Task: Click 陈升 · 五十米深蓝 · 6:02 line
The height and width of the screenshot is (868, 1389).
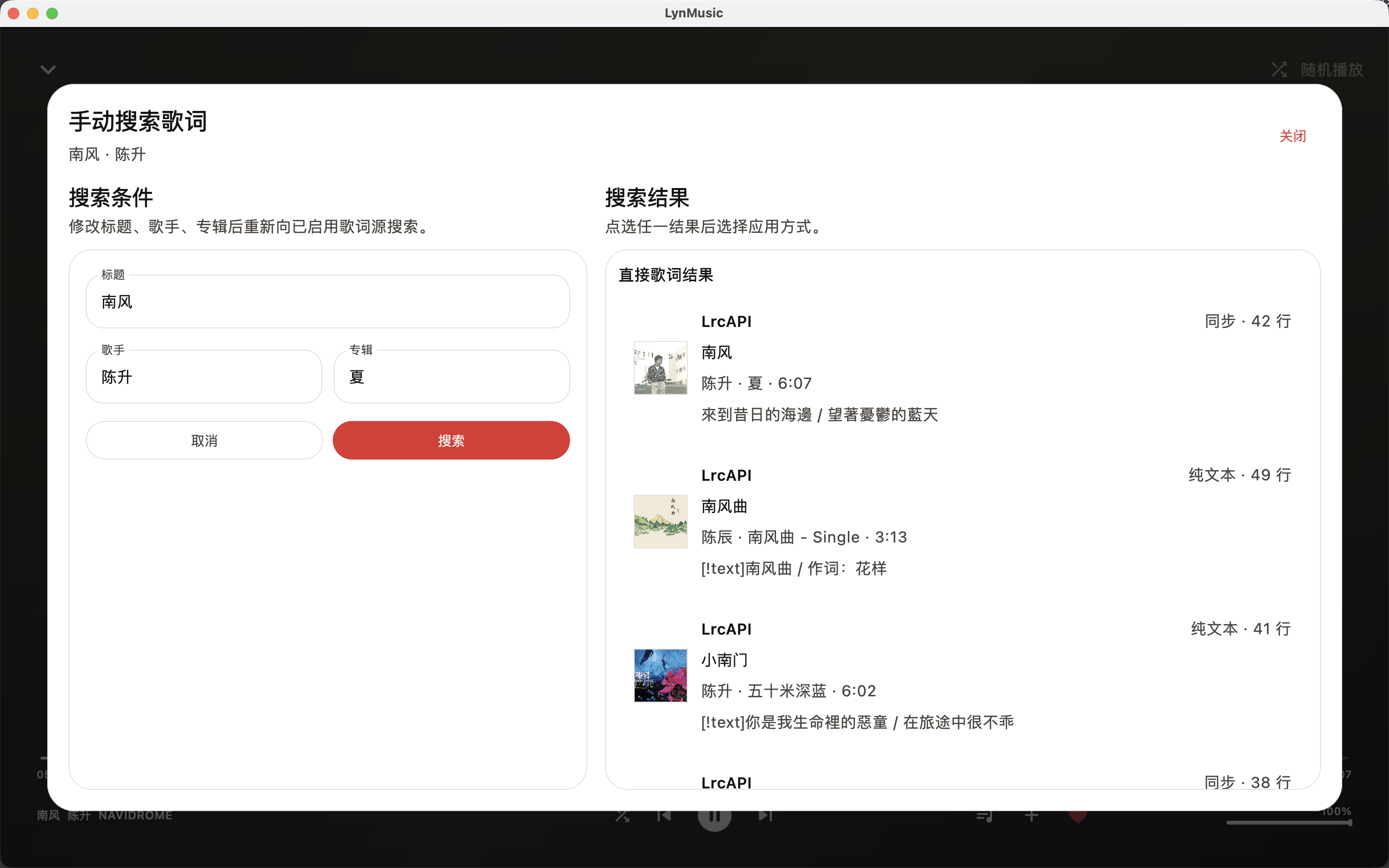Action: point(789,691)
